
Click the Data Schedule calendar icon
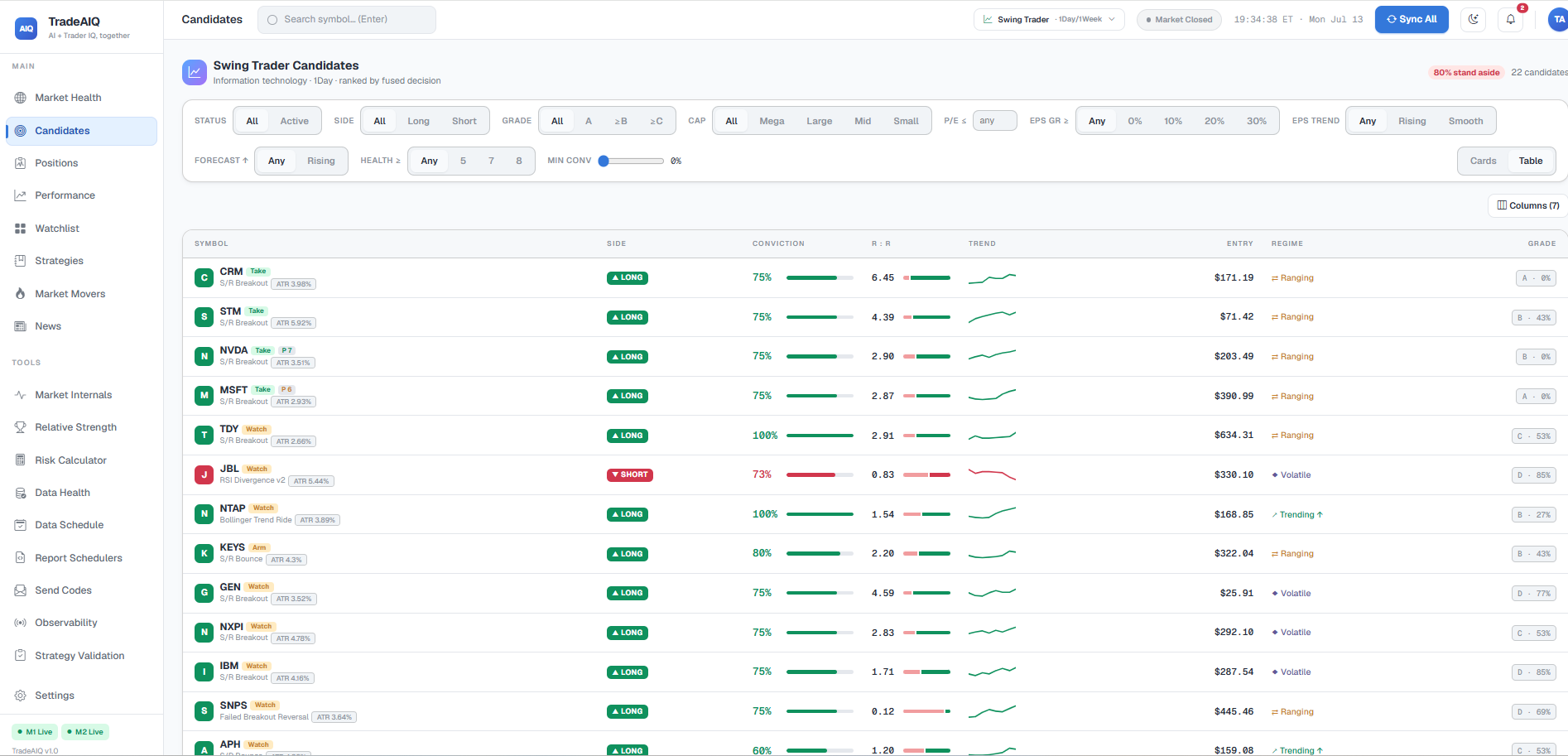click(20, 525)
